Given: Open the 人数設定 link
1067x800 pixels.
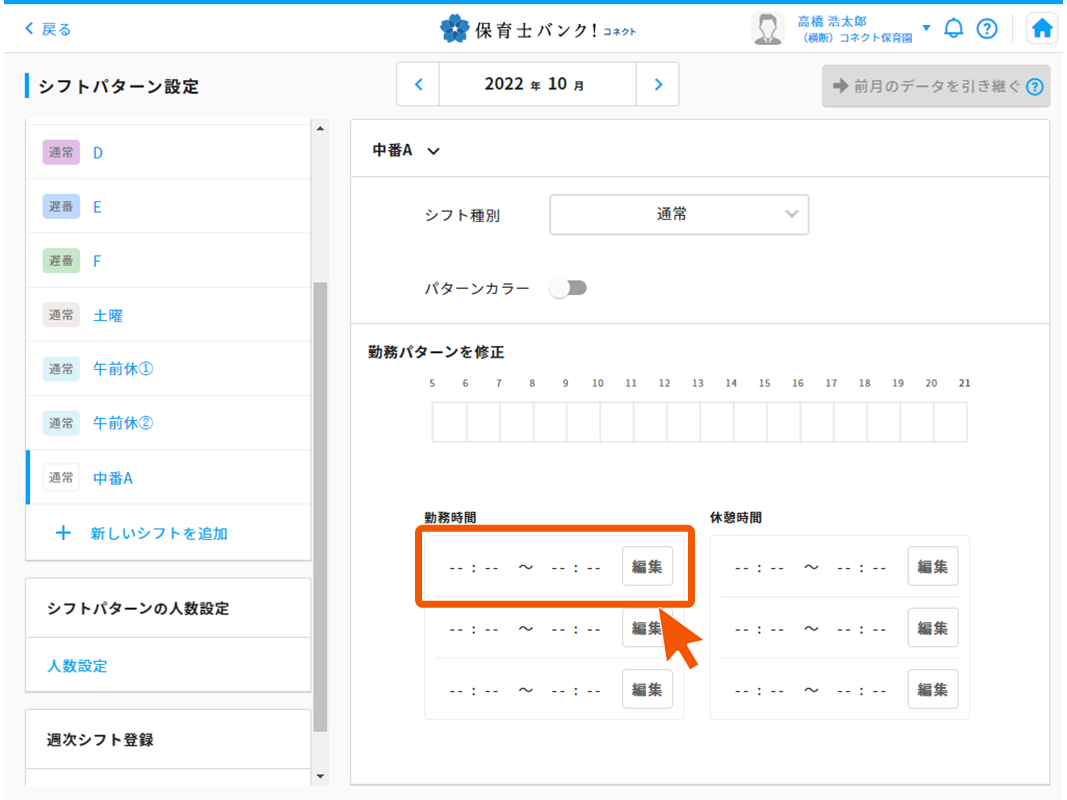Looking at the screenshot, I should point(77,665).
